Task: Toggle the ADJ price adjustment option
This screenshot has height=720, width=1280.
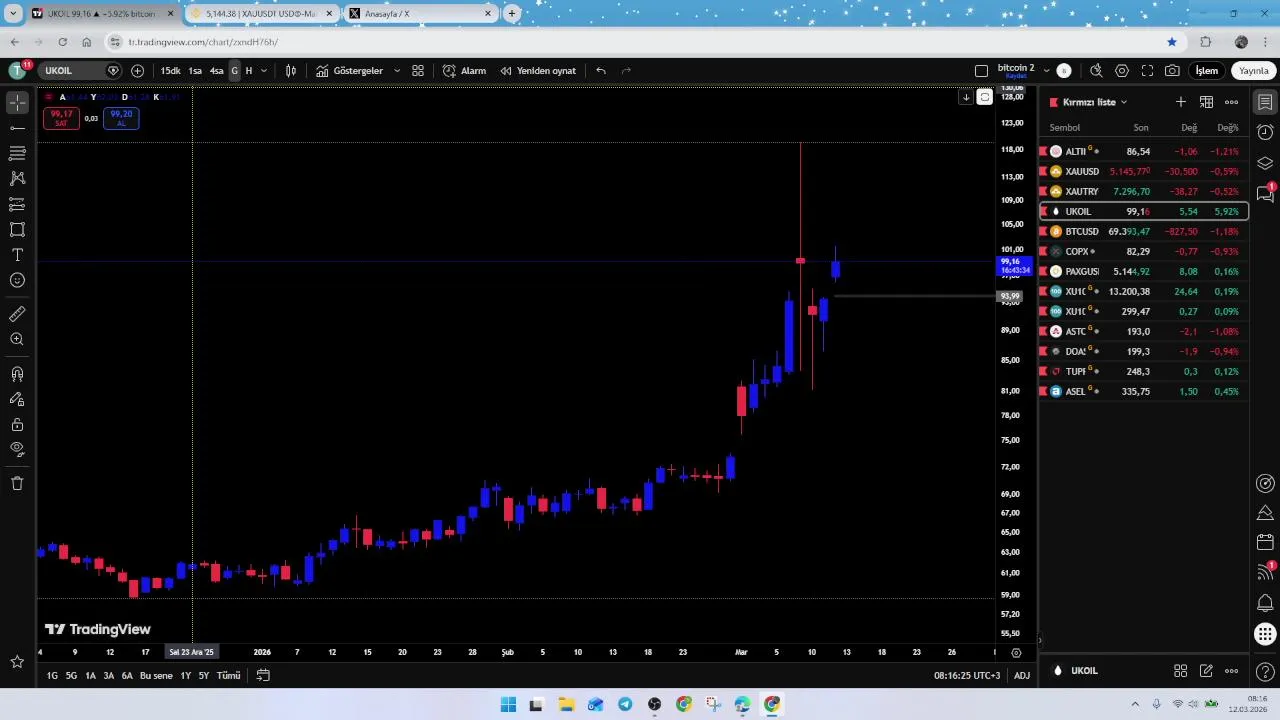Action: point(1022,675)
